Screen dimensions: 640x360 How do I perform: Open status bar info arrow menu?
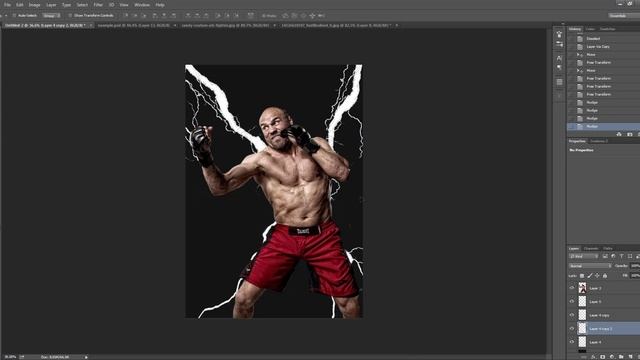[86, 357]
